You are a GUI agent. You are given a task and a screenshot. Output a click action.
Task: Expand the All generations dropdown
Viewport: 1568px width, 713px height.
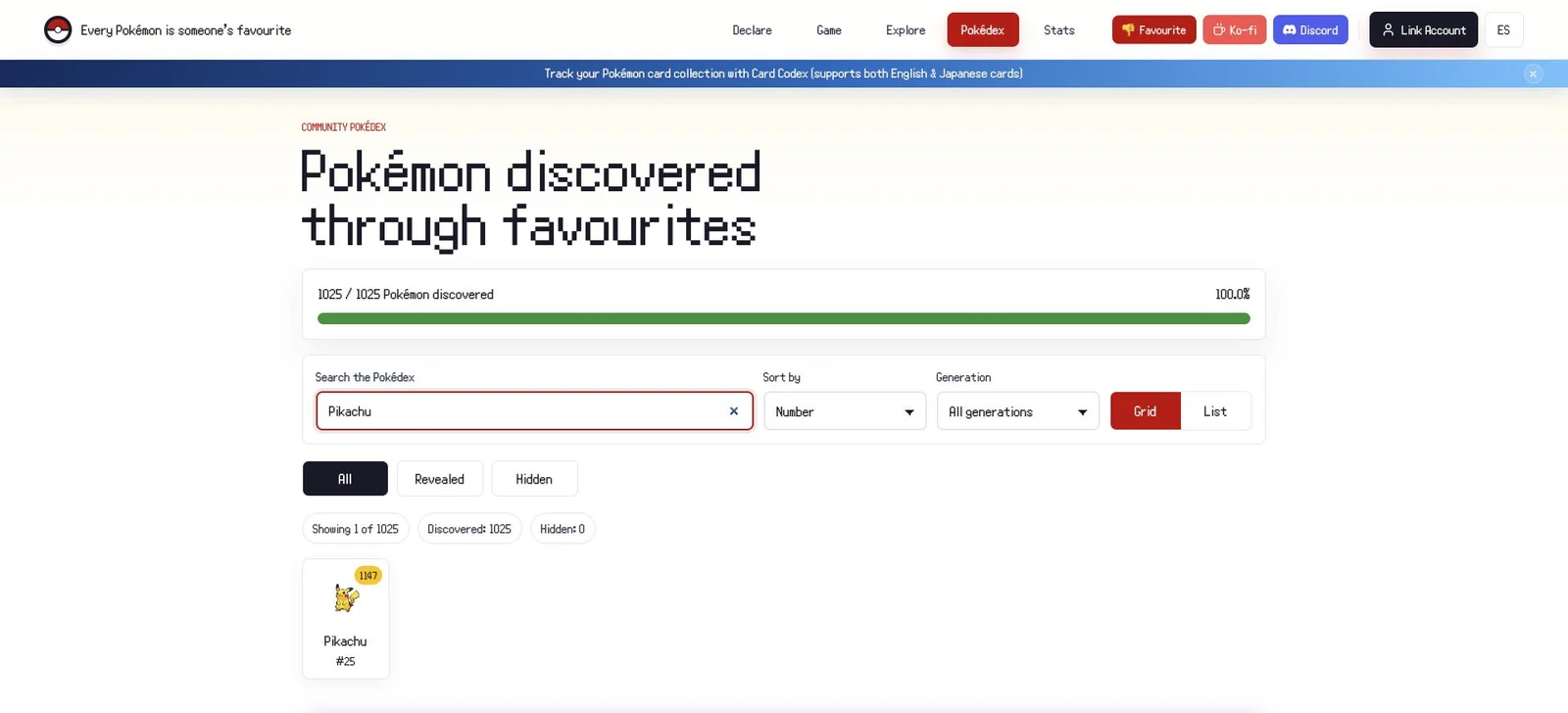point(1018,411)
